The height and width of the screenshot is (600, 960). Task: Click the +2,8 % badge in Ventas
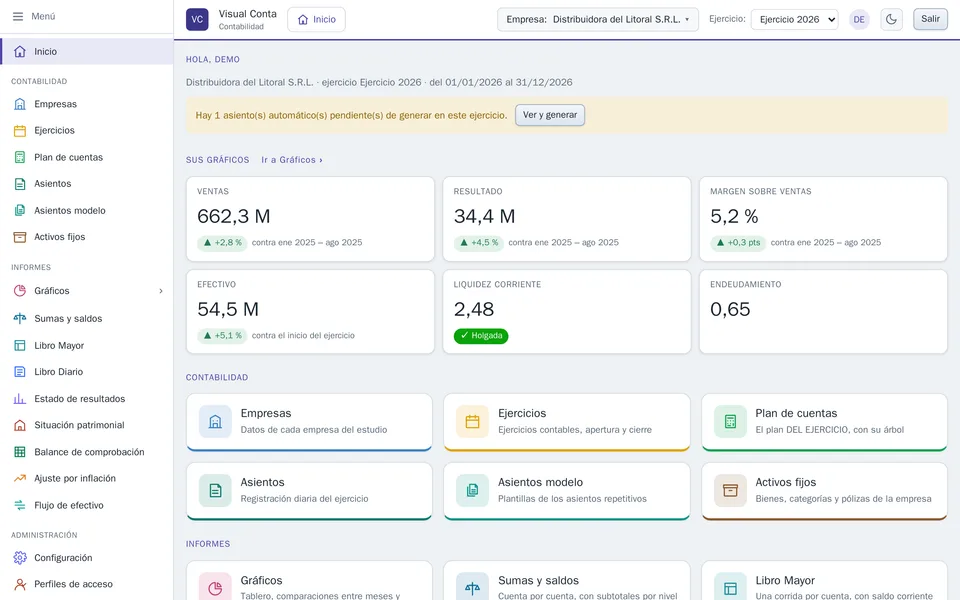pos(222,242)
